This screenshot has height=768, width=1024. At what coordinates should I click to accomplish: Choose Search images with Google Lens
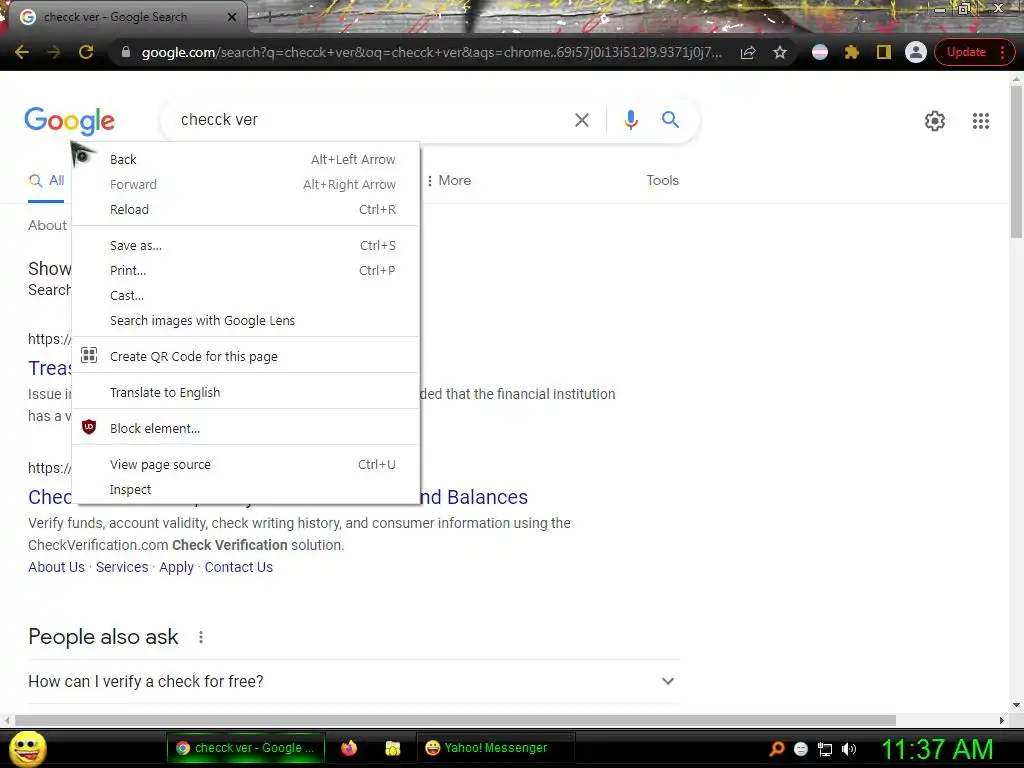coord(245,321)
